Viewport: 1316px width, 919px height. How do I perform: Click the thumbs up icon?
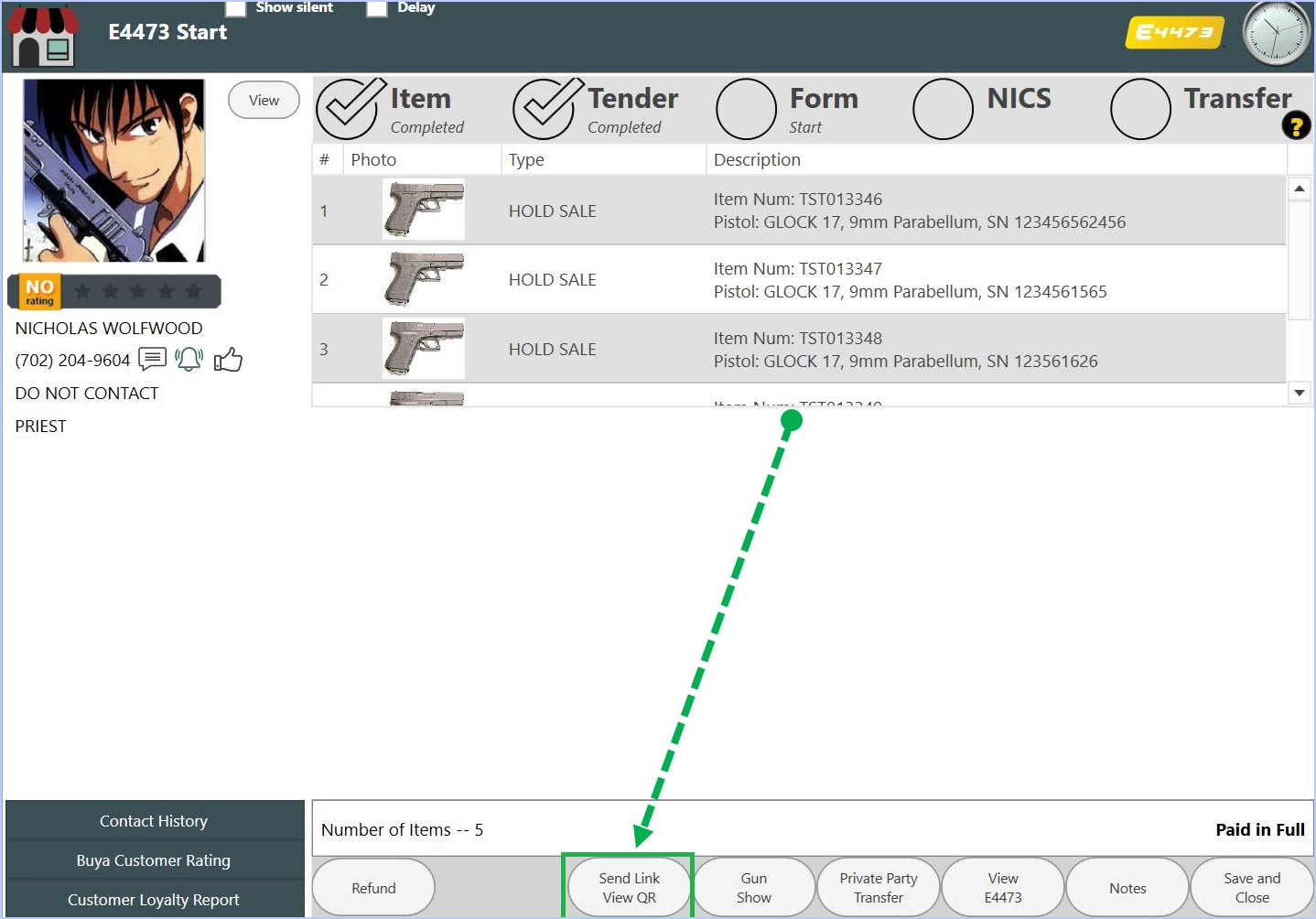pyautogui.click(x=228, y=360)
